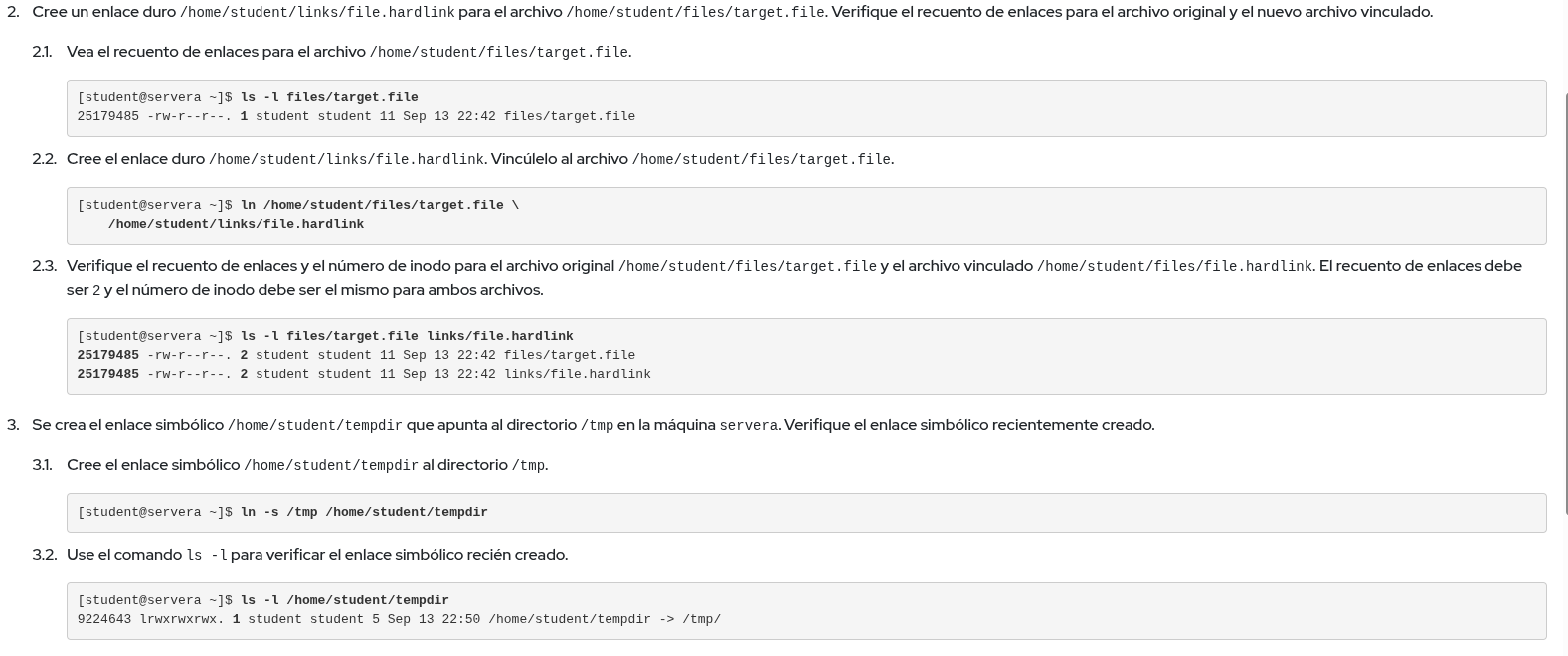Screen dimensions: 1568x656
Task: Click the 'ln /home/student/files/target.file \' command line
Action: tap(379, 205)
